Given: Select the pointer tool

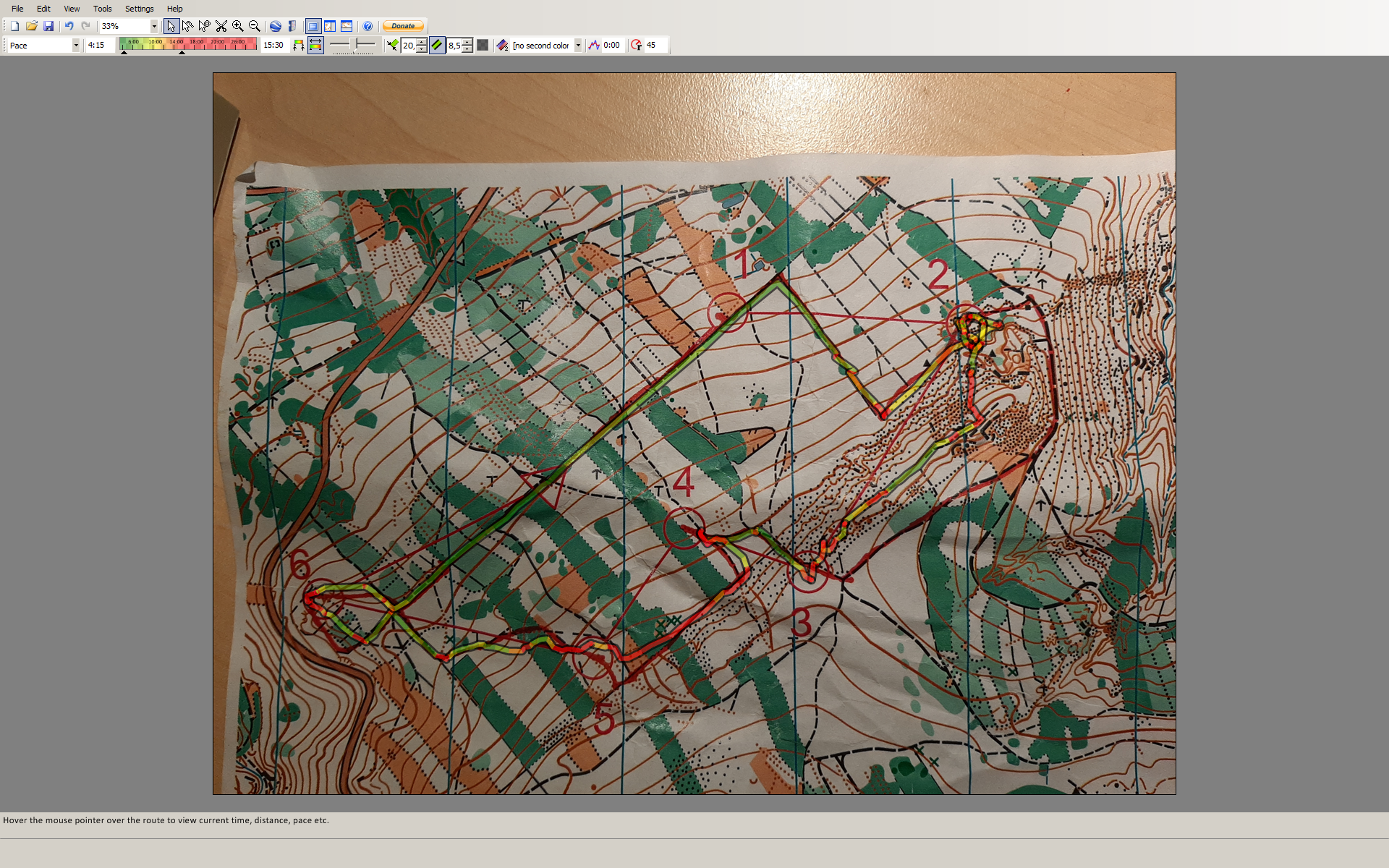Looking at the screenshot, I should click(x=171, y=26).
